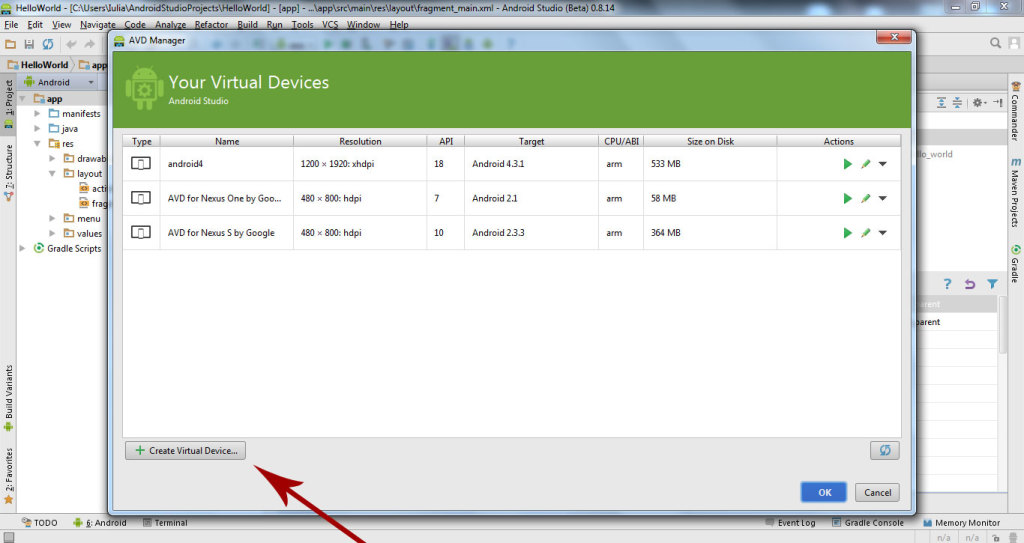Expand the values folder
The image size is (1024, 543).
point(52,233)
